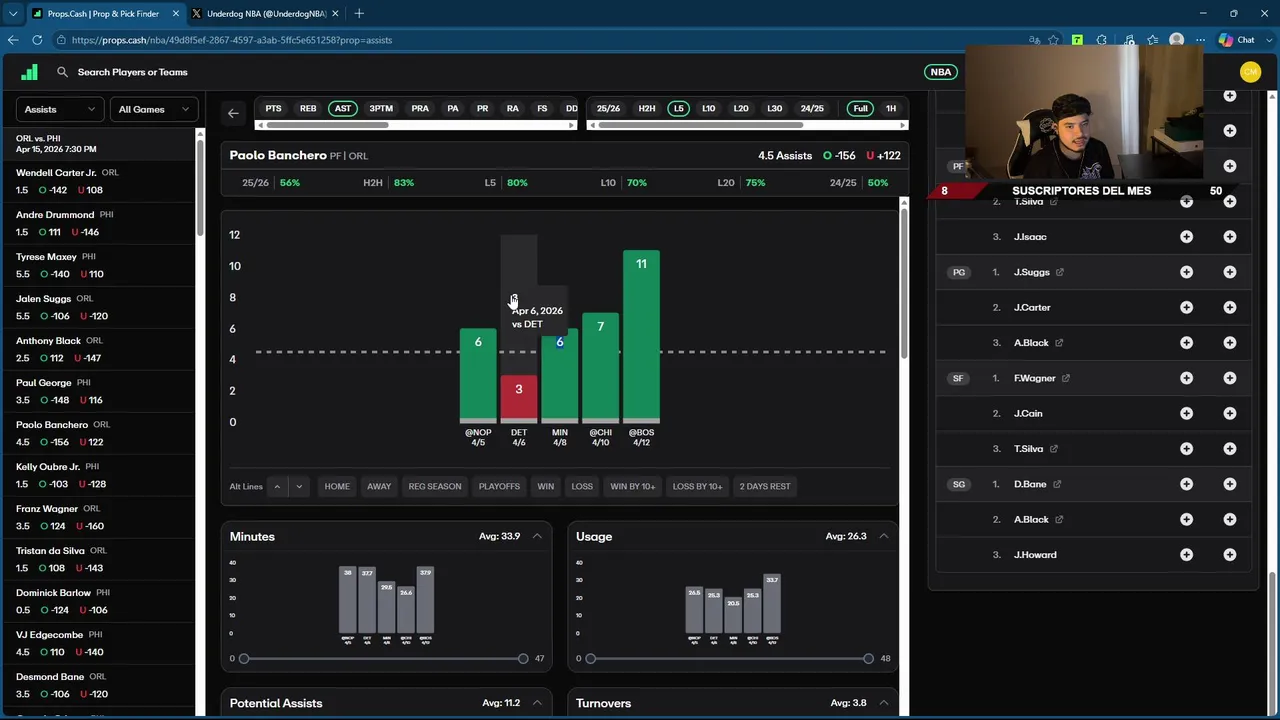Open D.Bane external link icon

pyautogui.click(x=1056, y=484)
